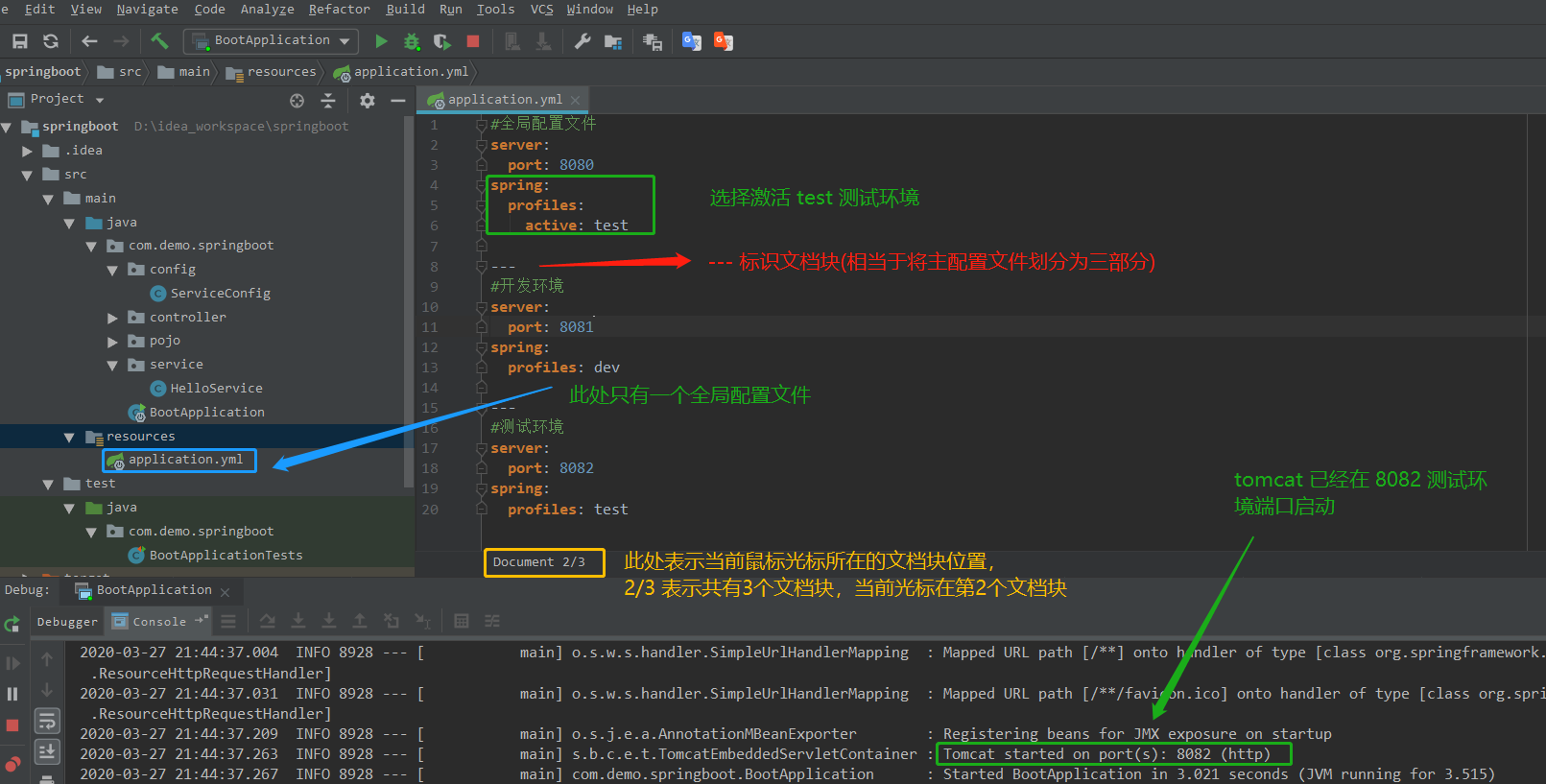Collapse the config package arrow
1546x784 pixels.
tap(112, 271)
